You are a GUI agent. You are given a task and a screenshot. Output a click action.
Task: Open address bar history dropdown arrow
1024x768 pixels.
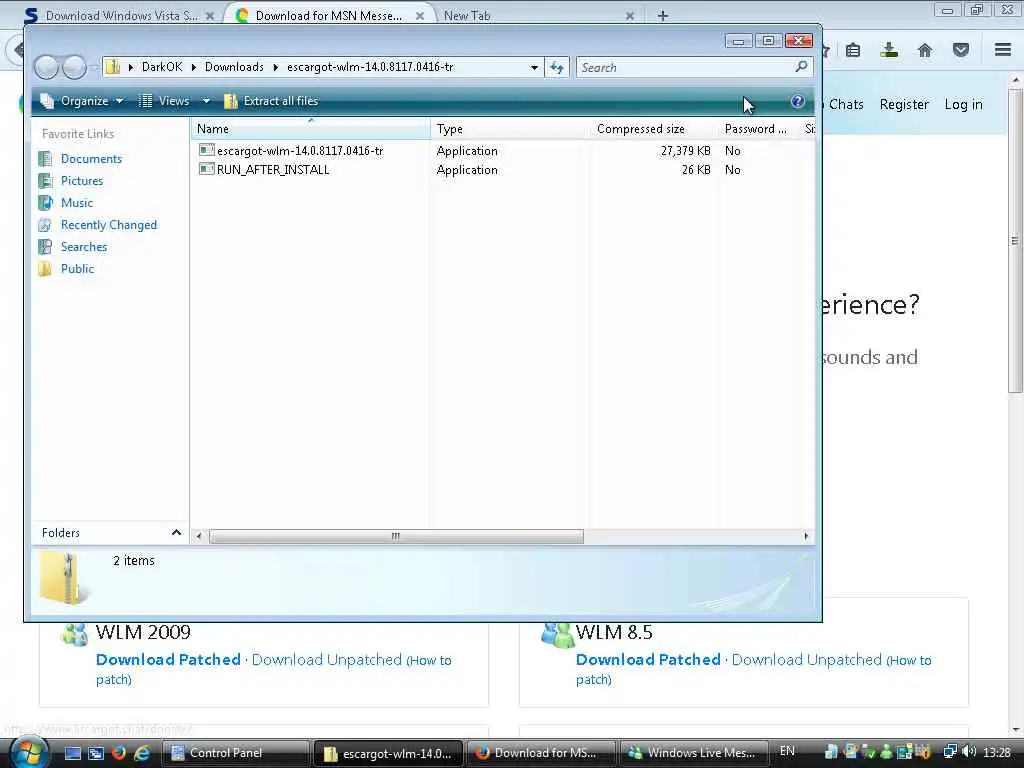pos(534,67)
